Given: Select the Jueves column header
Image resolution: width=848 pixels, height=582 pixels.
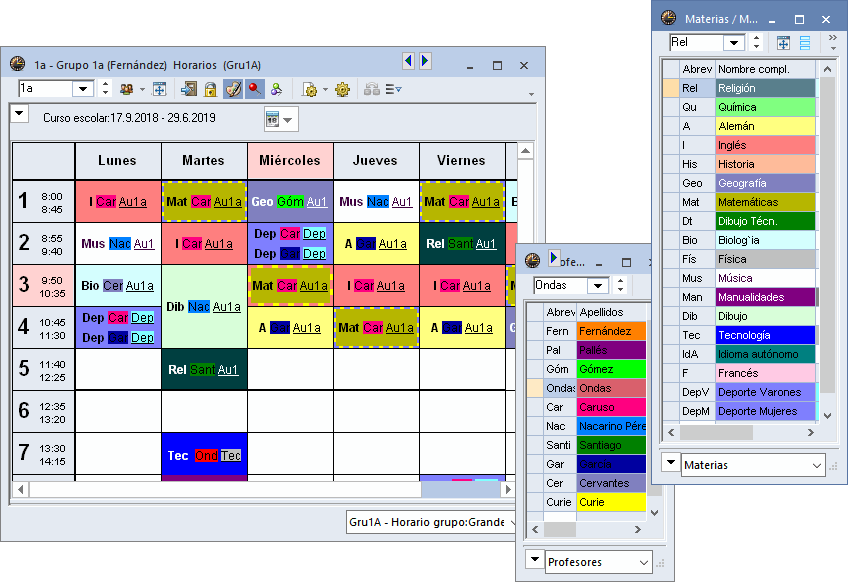Looking at the screenshot, I should pos(375,161).
